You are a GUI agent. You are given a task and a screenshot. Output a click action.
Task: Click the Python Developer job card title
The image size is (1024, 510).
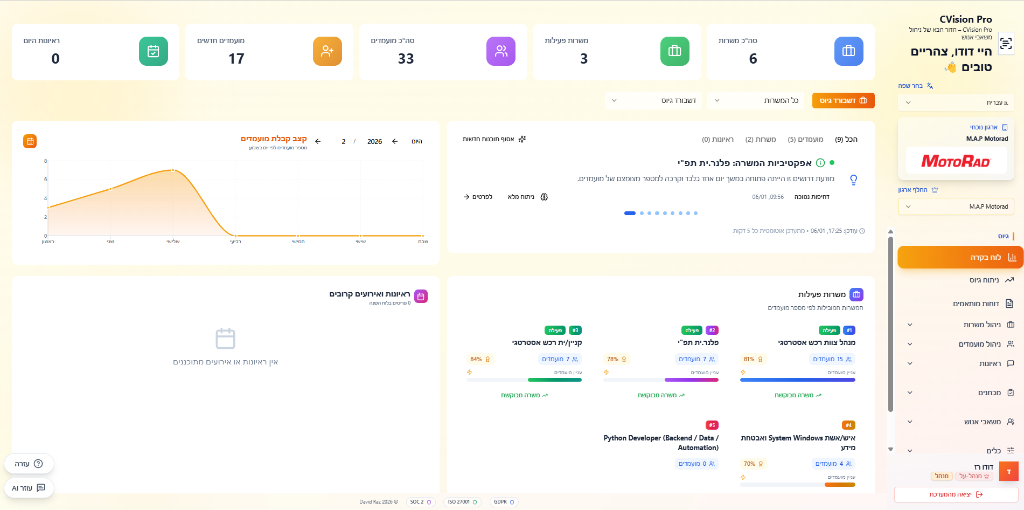point(661,442)
